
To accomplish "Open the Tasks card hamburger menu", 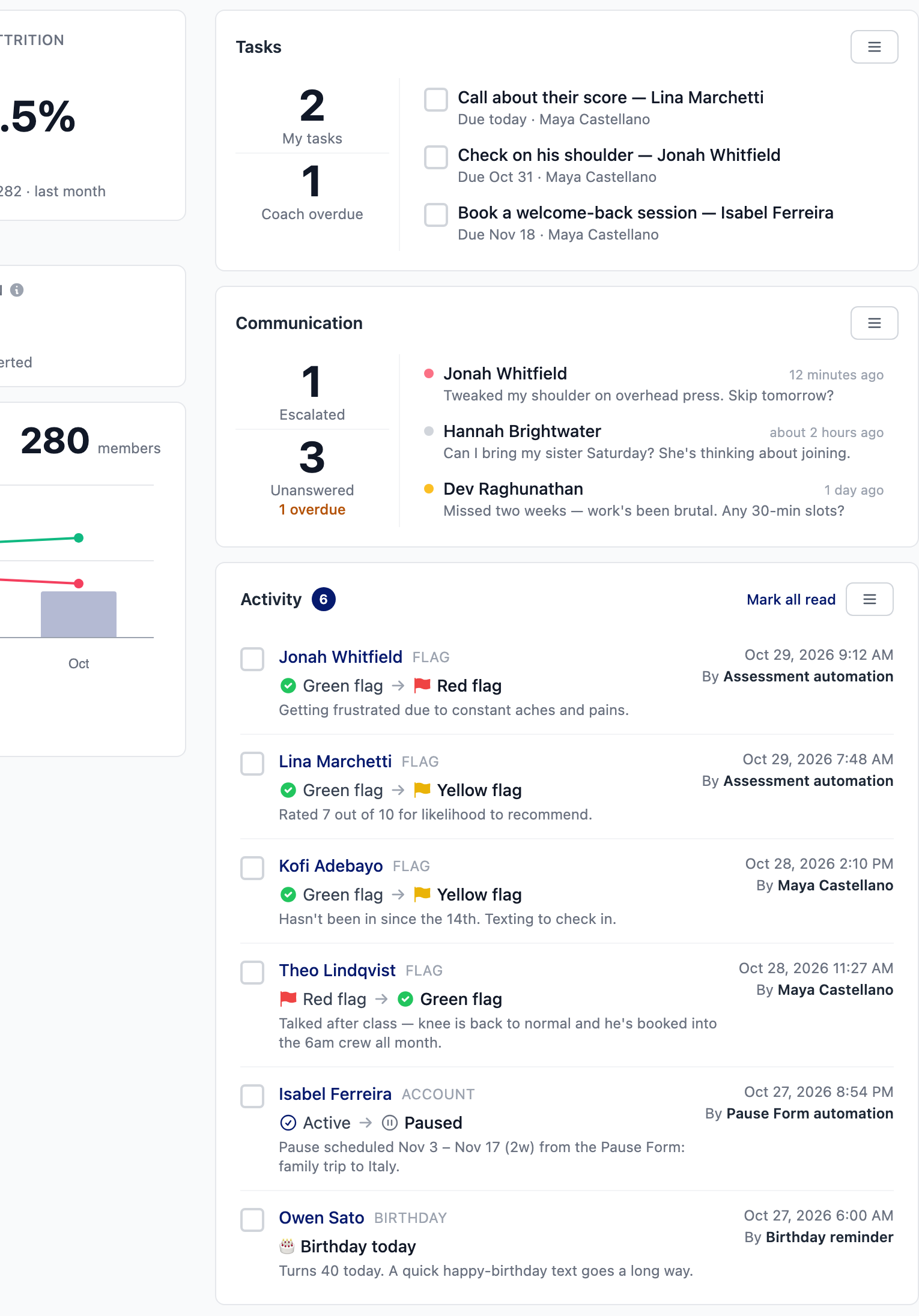I will [874, 47].
